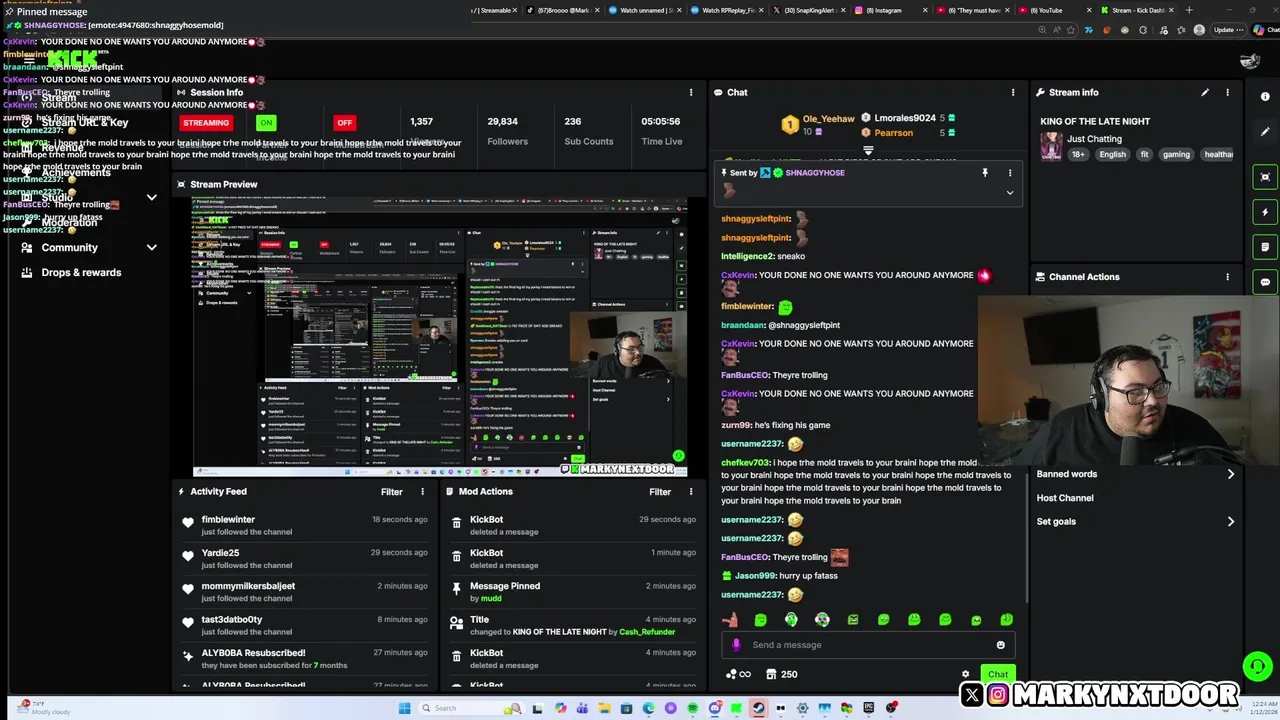
Task: Click the Just Chatting category thumbnail
Action: click(x=1051, y=146)
